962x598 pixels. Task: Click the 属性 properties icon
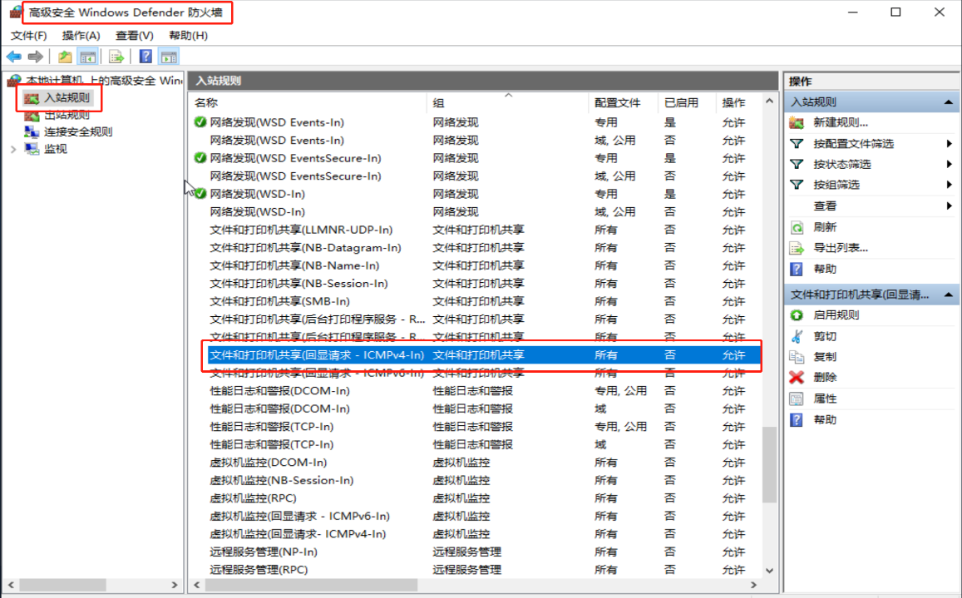point(796,399)
